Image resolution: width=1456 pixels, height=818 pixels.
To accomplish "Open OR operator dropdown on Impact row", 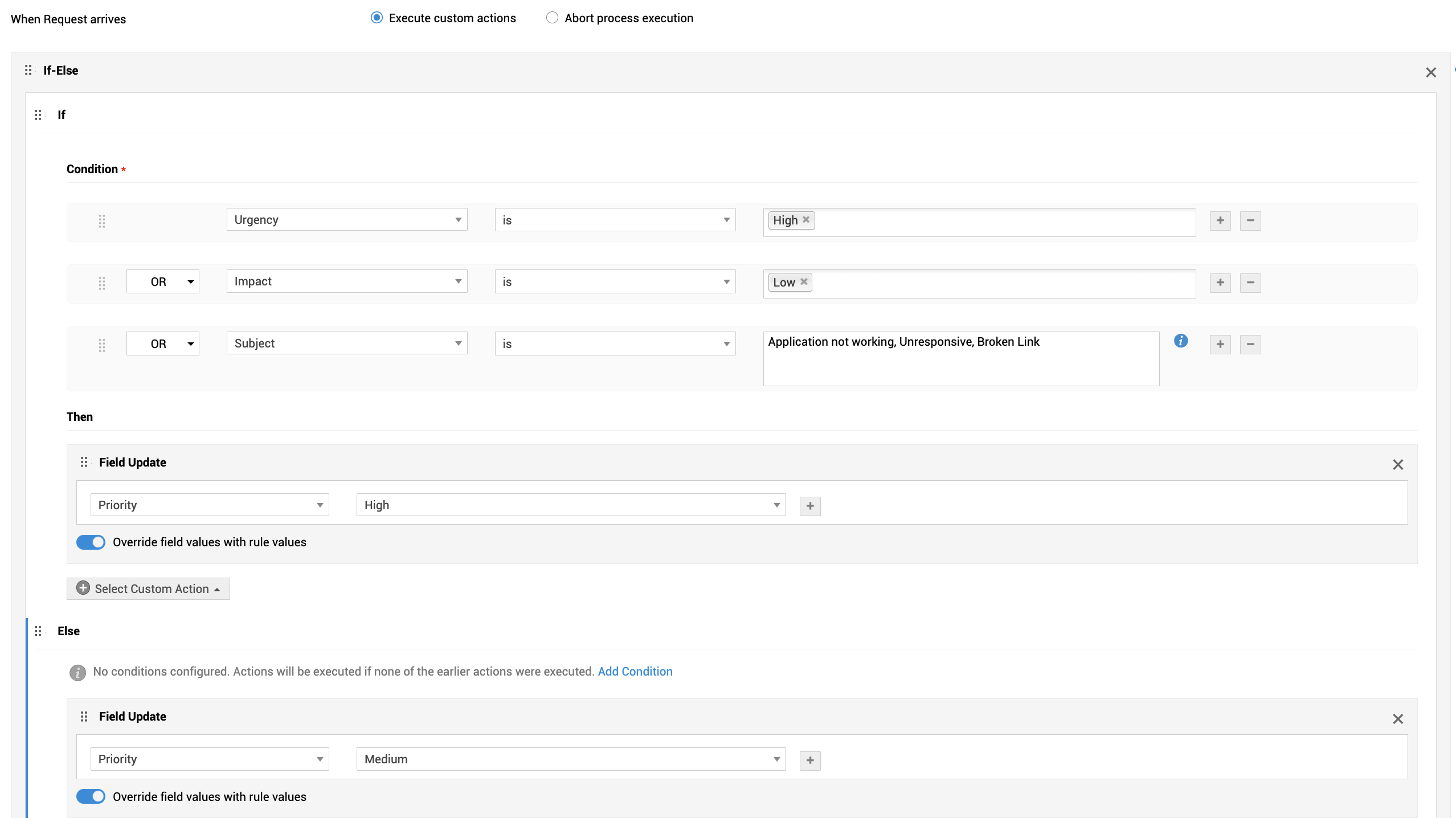I will 163,282.
